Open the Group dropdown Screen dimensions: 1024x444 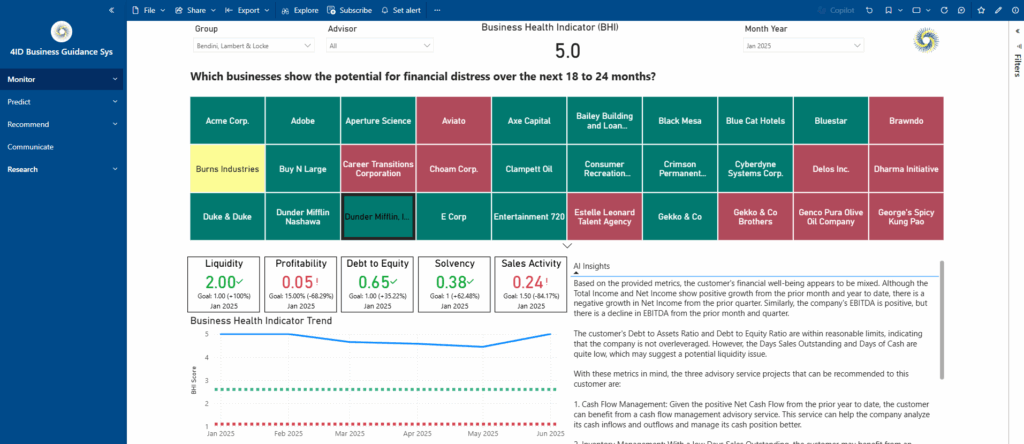tap(255, 46)
